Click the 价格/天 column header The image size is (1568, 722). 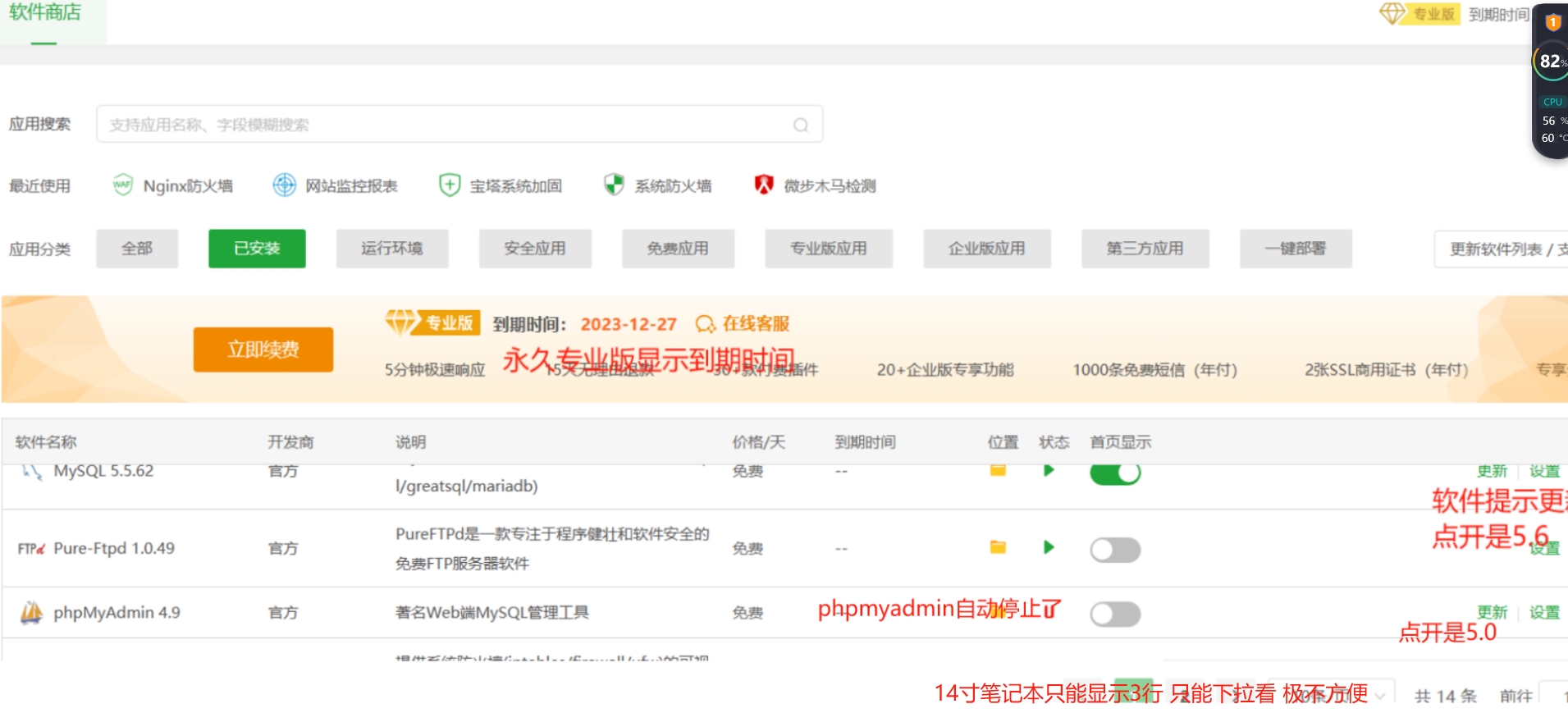pyautogui.click(x=759, y=442)
